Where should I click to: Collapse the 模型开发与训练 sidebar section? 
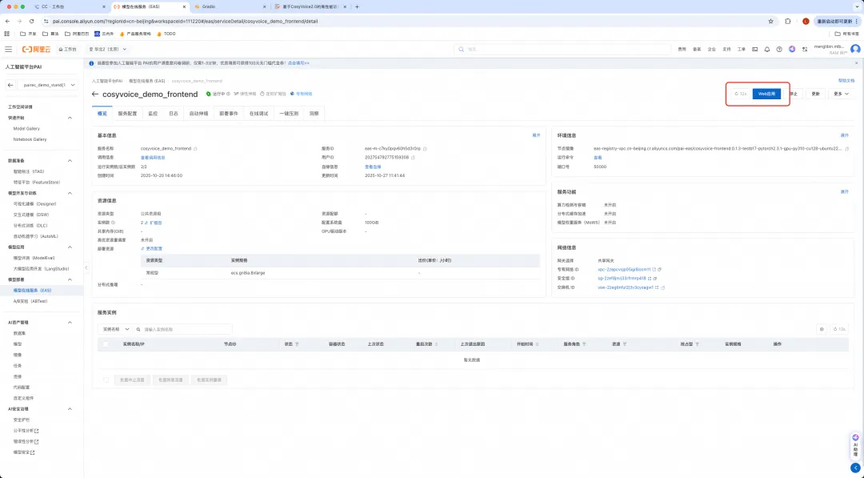tap(69, 193)
